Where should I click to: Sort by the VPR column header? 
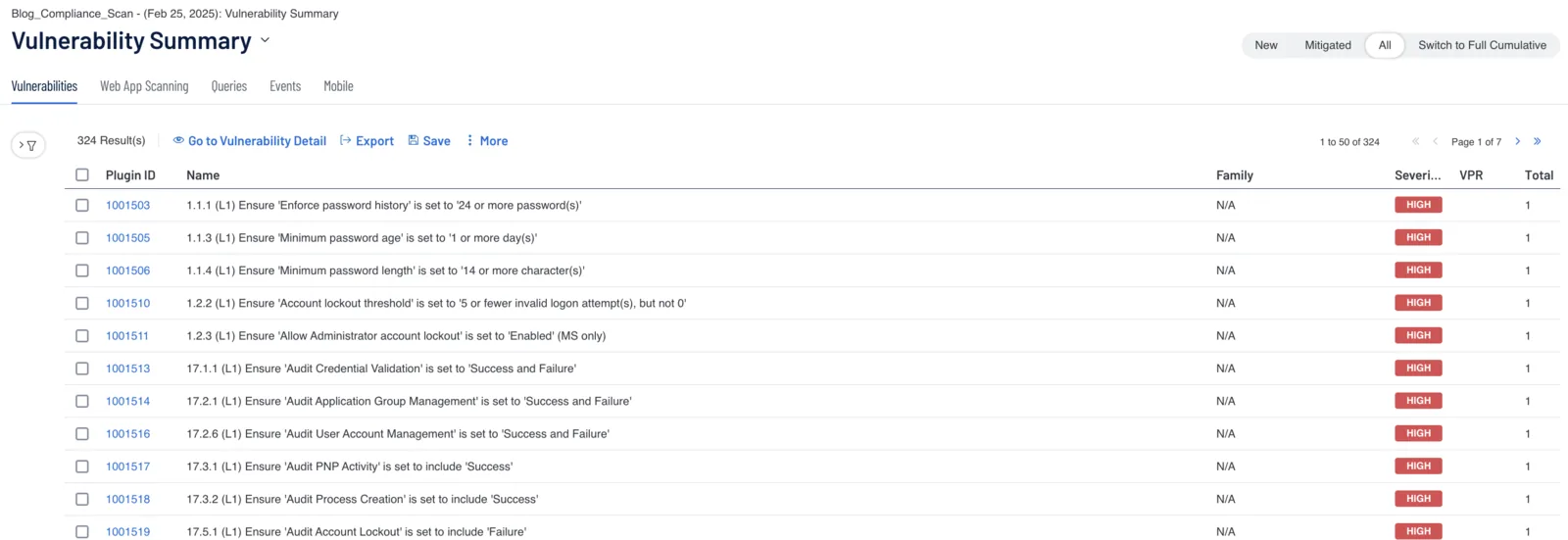pos(1471,175)
